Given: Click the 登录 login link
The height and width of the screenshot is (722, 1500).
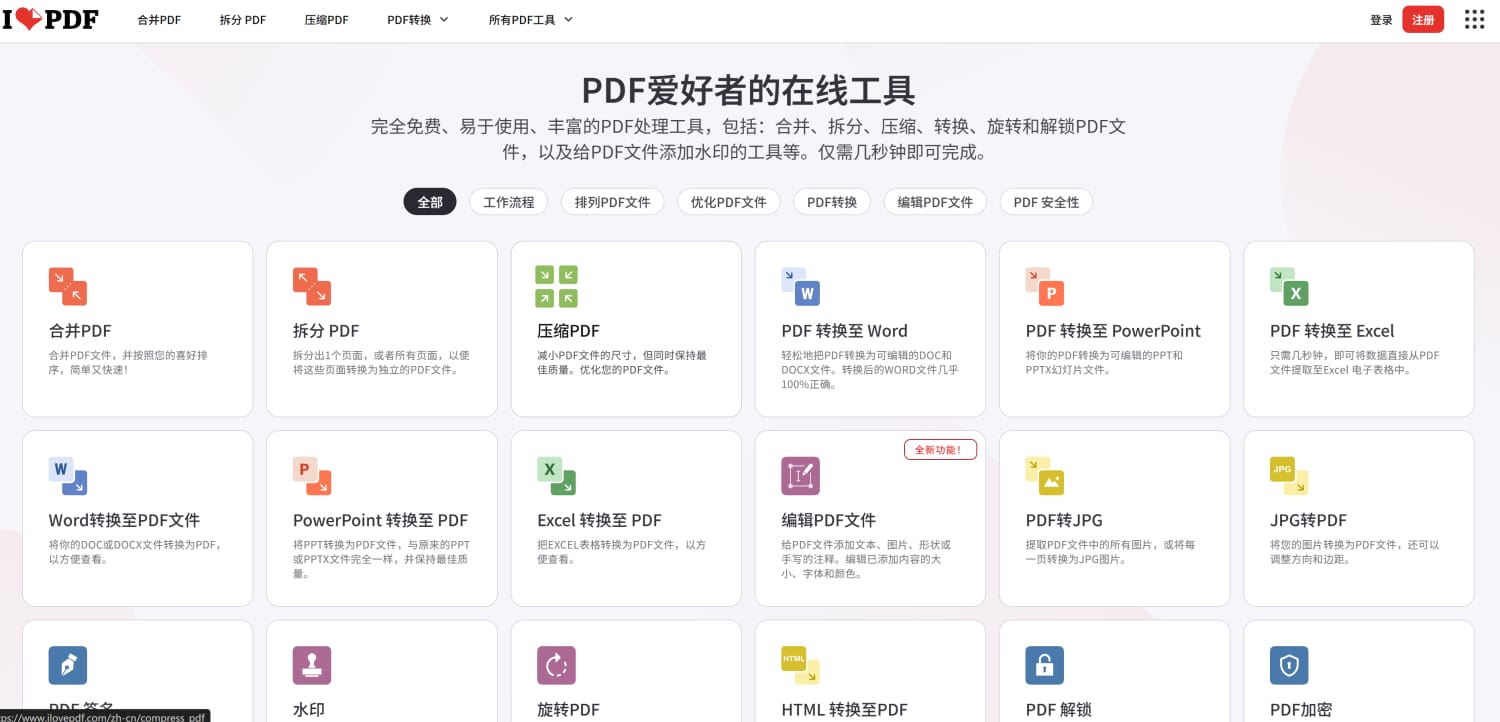Looking at the screenshot, I should [x=1381, y=20].
